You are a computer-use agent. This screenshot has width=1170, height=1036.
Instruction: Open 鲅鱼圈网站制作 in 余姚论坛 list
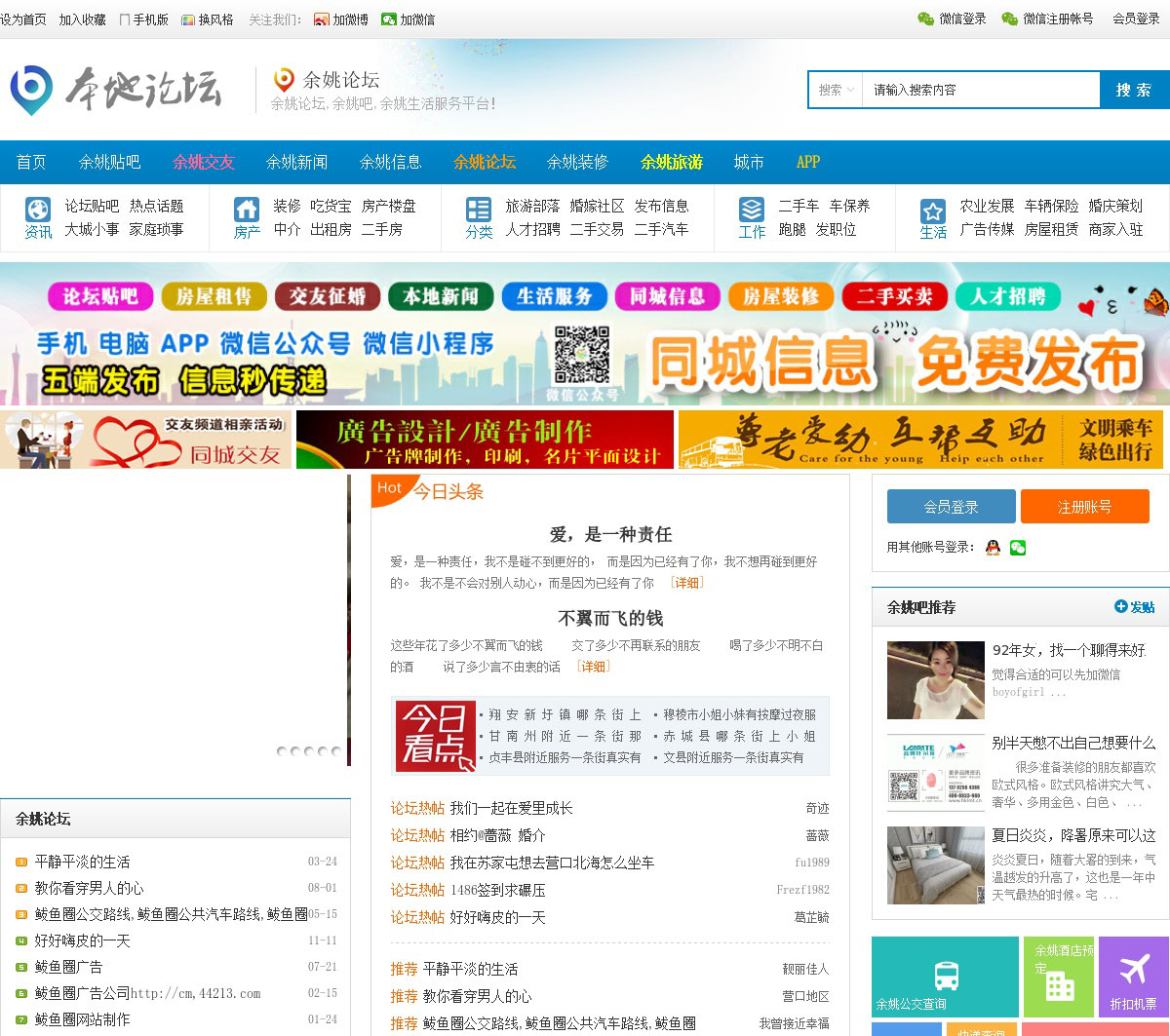point(82,1019)
